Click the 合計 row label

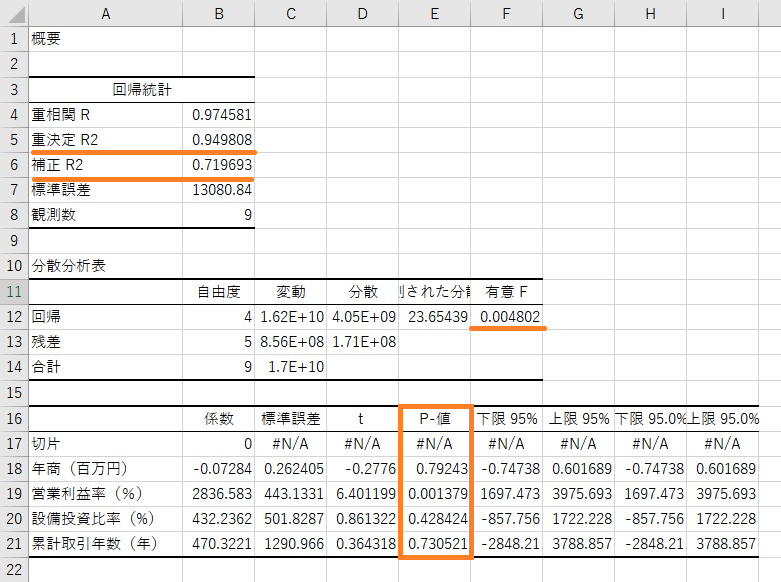click(46, 367)
